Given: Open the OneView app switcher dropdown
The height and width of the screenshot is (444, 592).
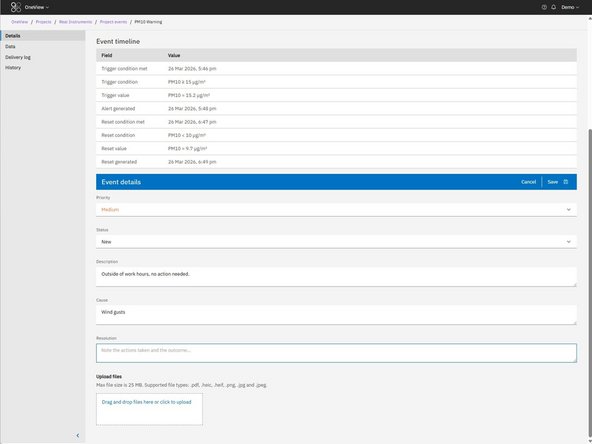Looking at the screenshot, I should tap(37, 7).
